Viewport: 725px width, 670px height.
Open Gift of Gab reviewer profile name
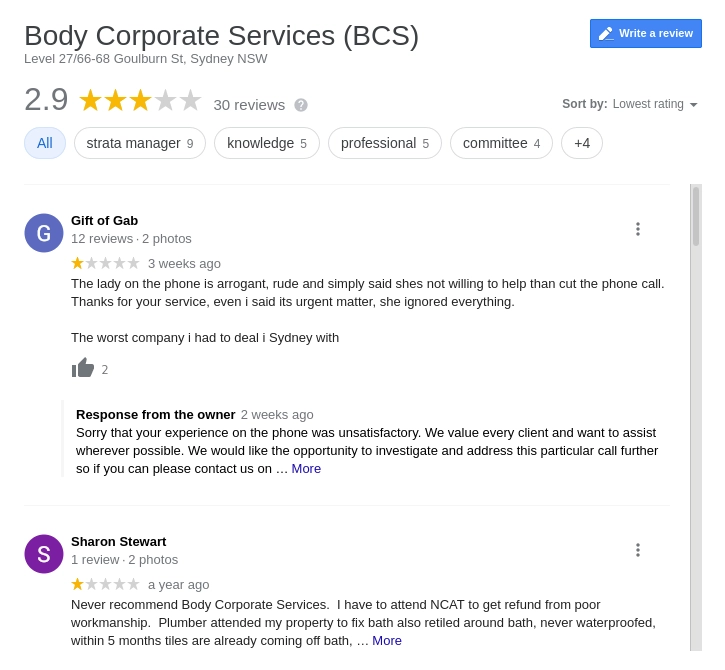click(104, 221)
